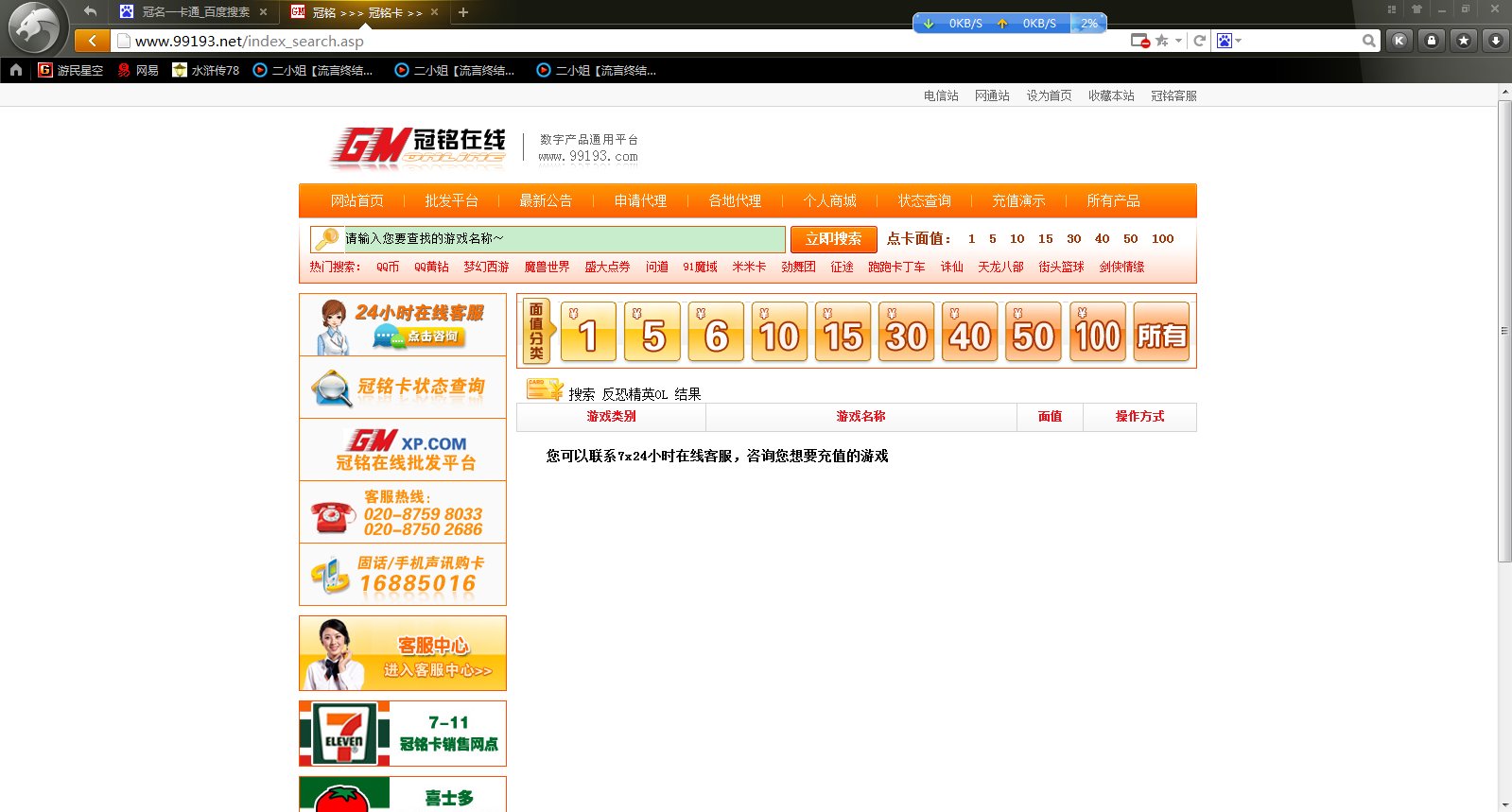The width and height of the screenshot is (1512, 812).
Task: Open the skin shirt icon in title bar
Action: click(1416, 9)
